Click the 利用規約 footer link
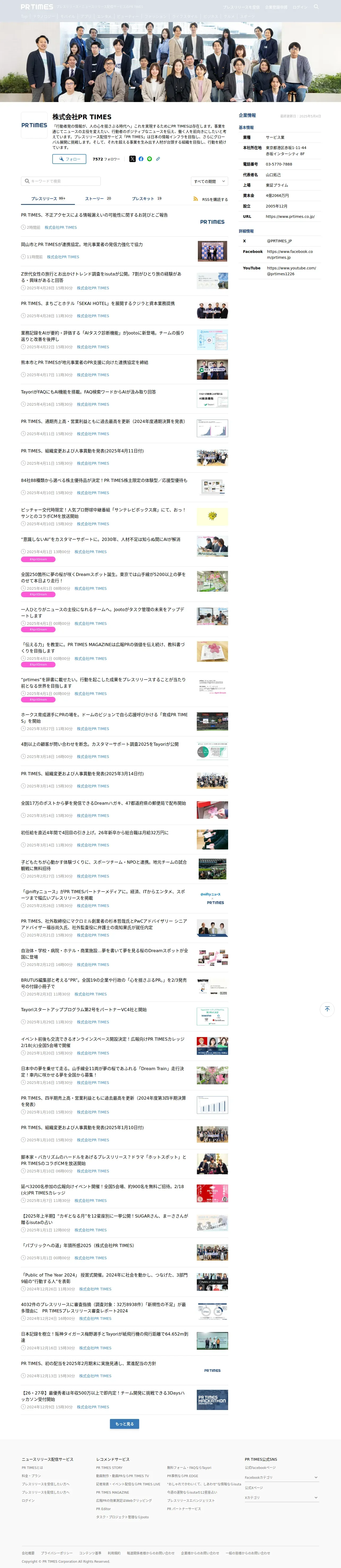The width and height of the screenshot is (341, 1568). pyautogui.click(x=114, y=1553)
